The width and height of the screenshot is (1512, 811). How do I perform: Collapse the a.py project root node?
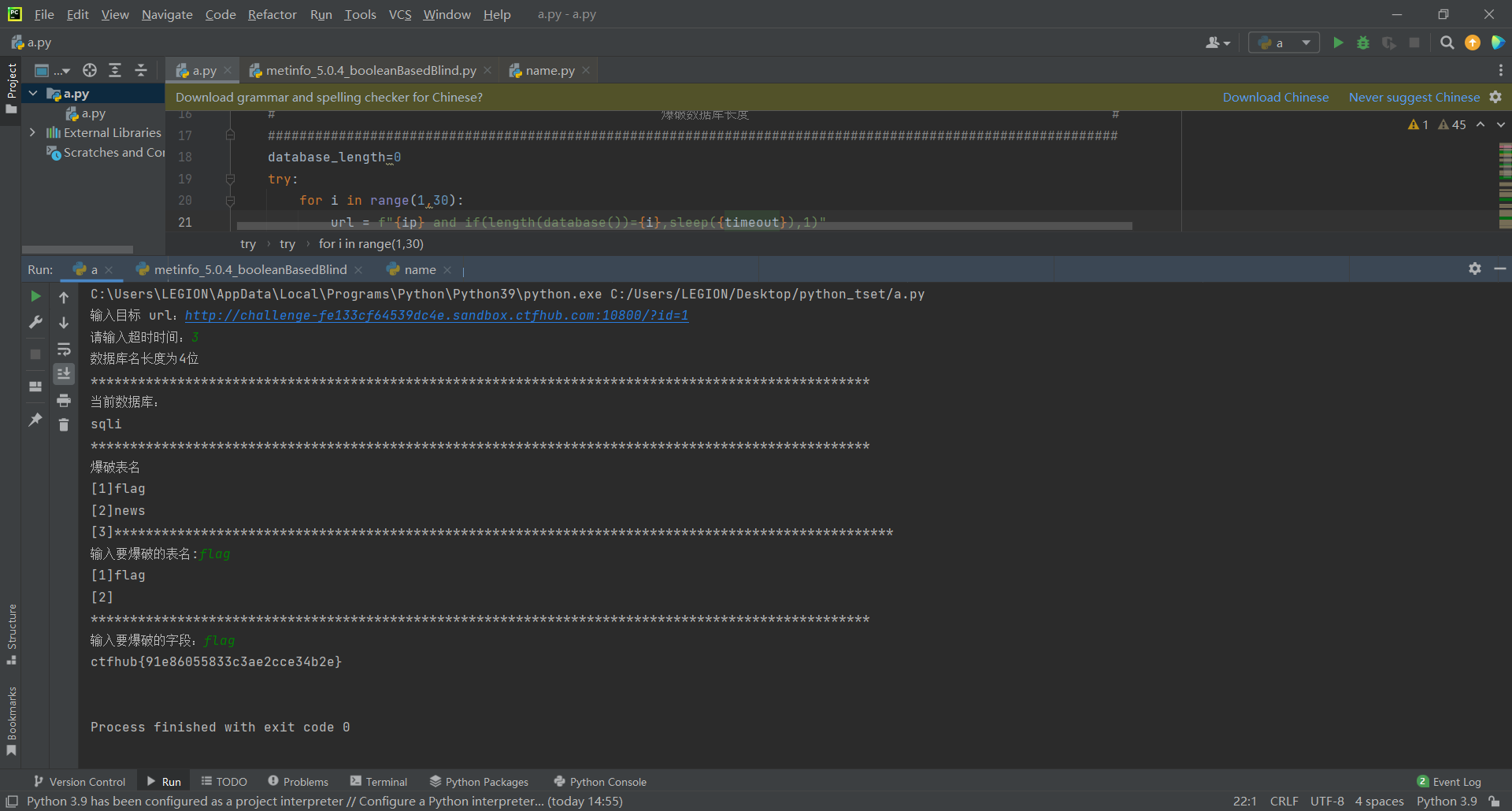pyautogui.click(x=33, y=93)
